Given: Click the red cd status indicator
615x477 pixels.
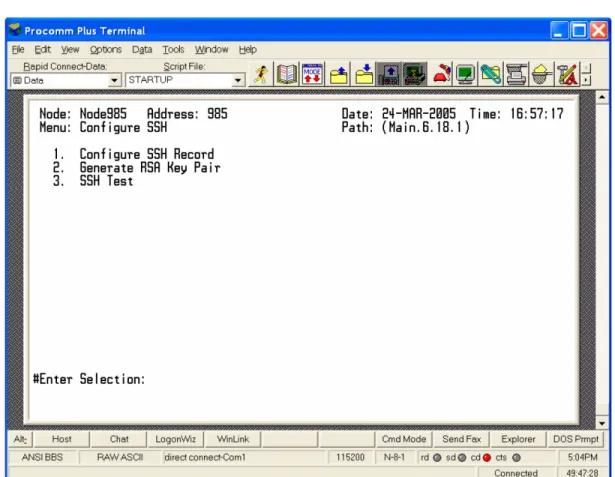Looking at the screenshot, I should [x=487, y=457].
